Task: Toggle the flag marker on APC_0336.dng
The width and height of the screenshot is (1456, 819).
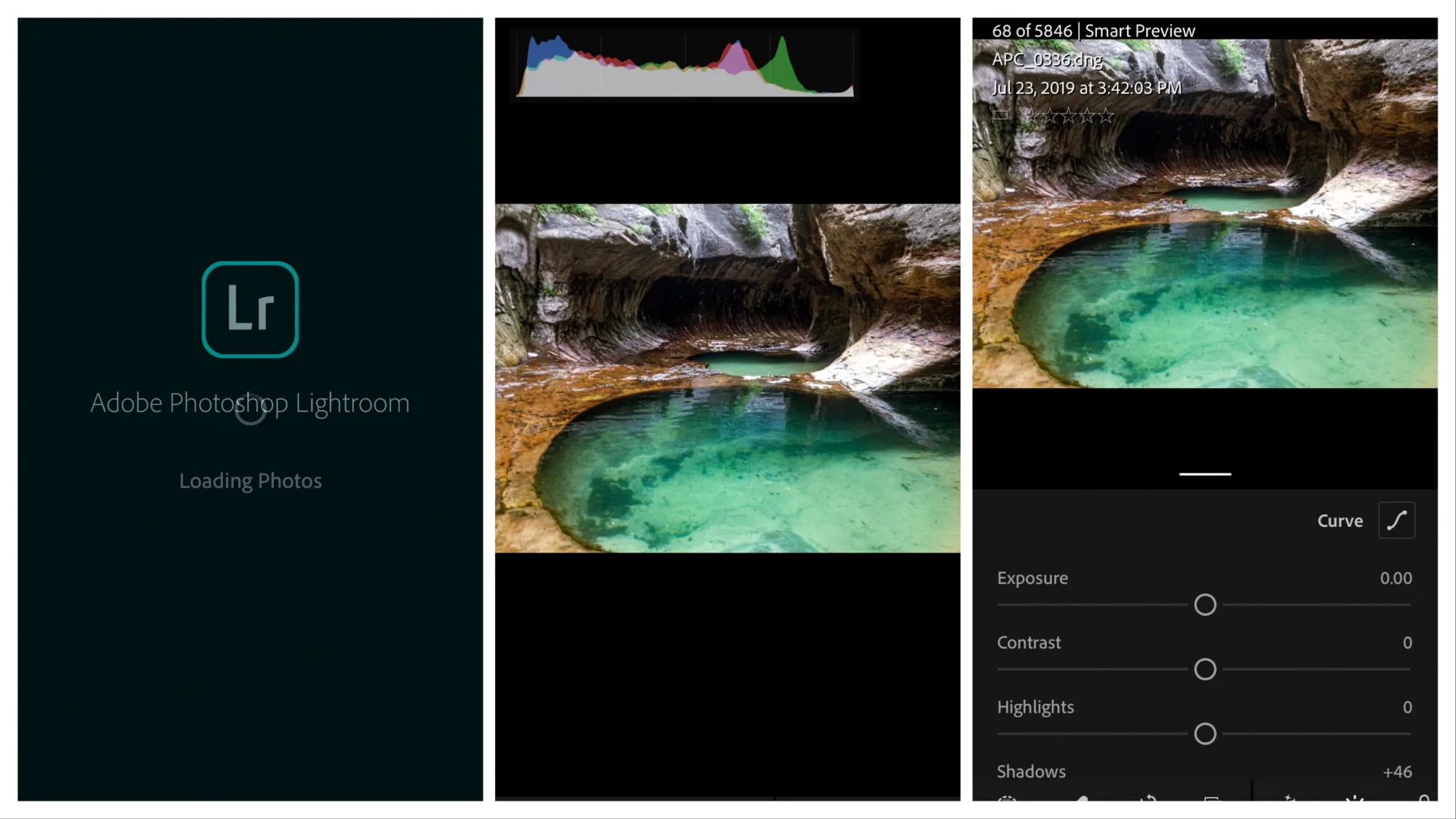Action: (999, 116)
